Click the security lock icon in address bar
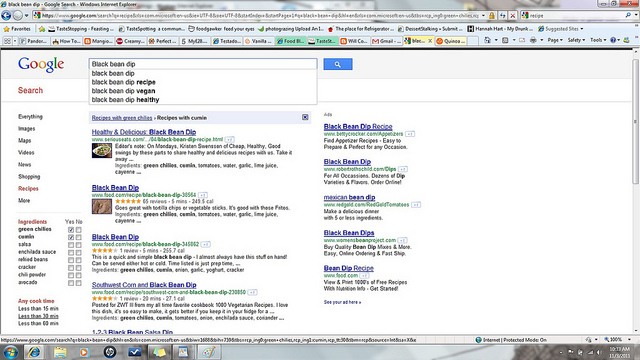640x360 pixels. click(492, 16)
